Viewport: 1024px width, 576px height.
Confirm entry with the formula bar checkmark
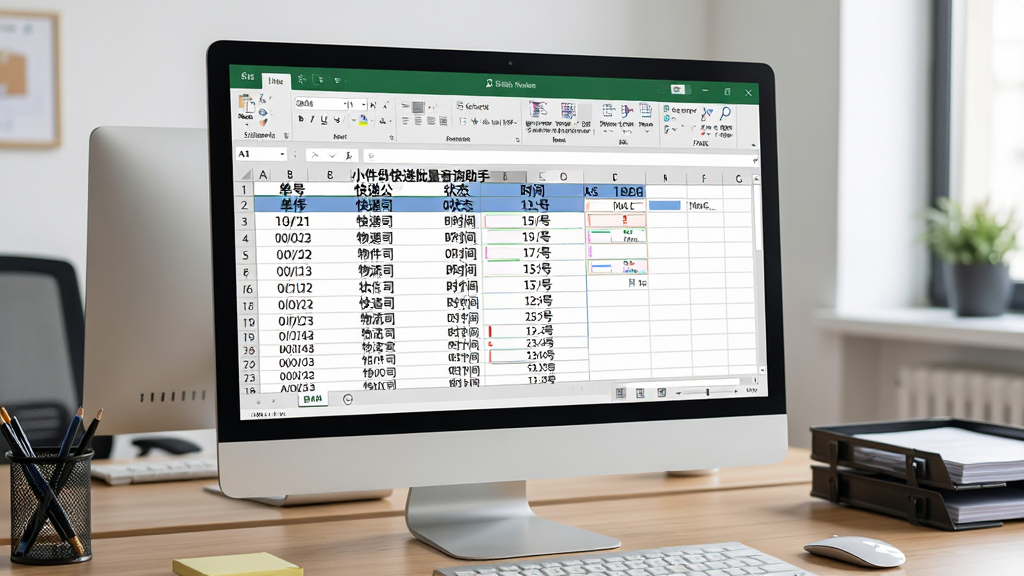coord(332,155)
